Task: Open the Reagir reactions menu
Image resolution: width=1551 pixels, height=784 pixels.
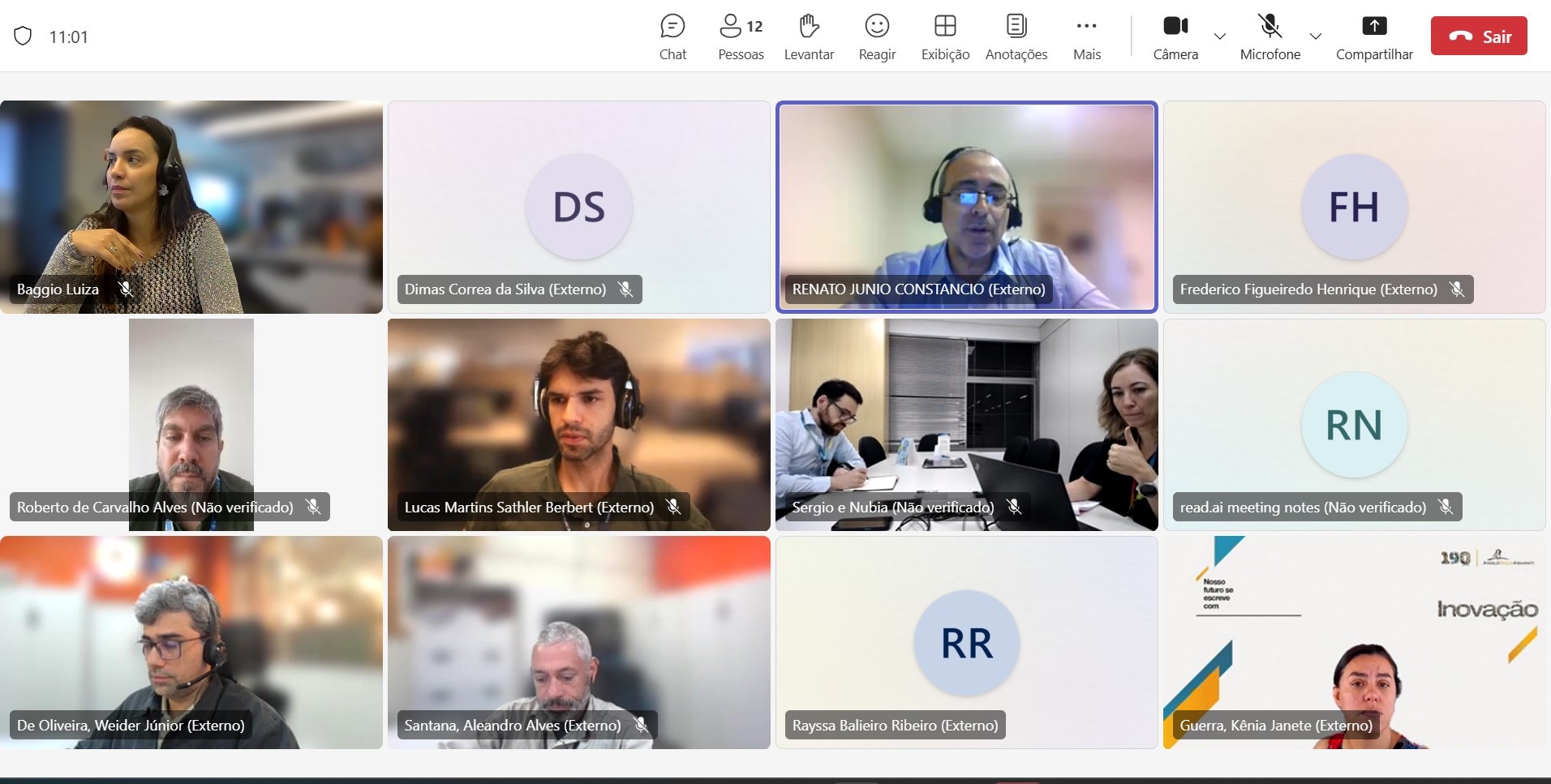Action: click(877, 36)
